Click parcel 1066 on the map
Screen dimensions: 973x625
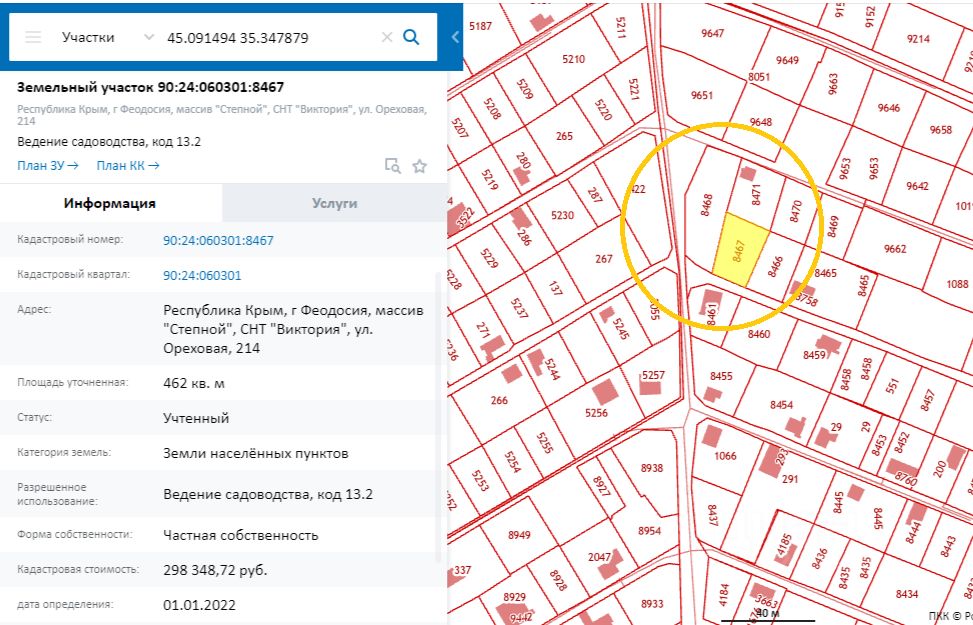coord(725,456)
